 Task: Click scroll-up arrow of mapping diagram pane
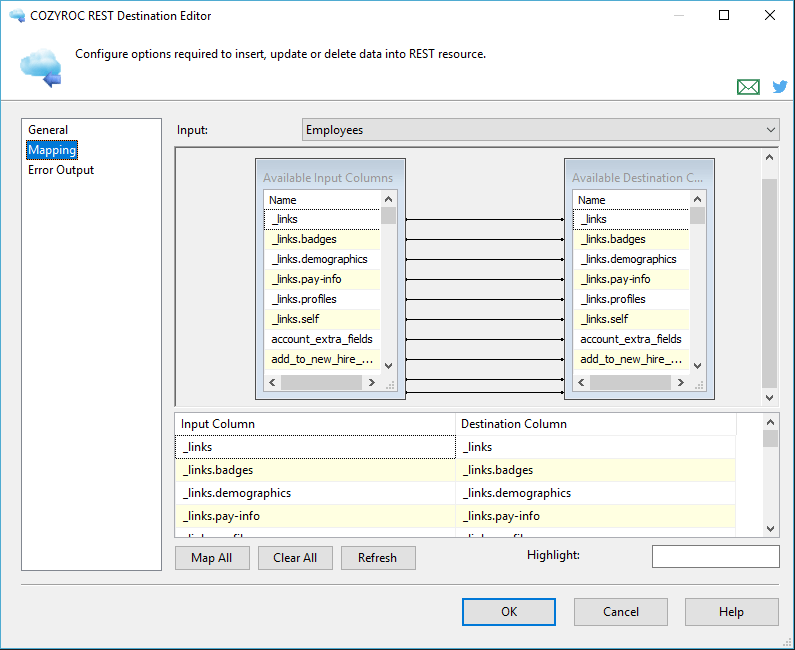(x=770, y=157)
